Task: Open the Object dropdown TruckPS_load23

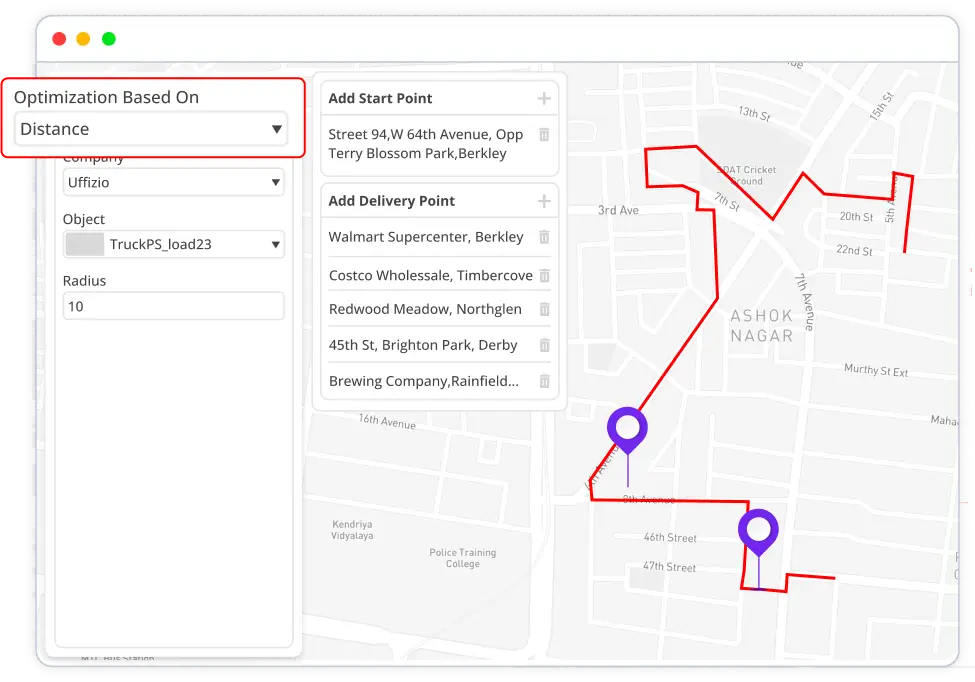Action: (x=173, y=244)
